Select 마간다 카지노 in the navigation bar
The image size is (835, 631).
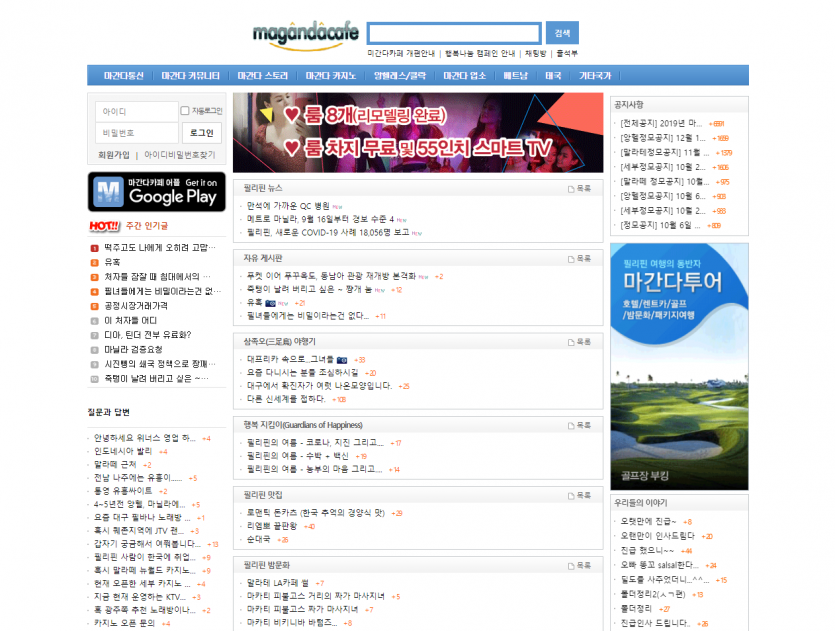(x=331, y=76)
